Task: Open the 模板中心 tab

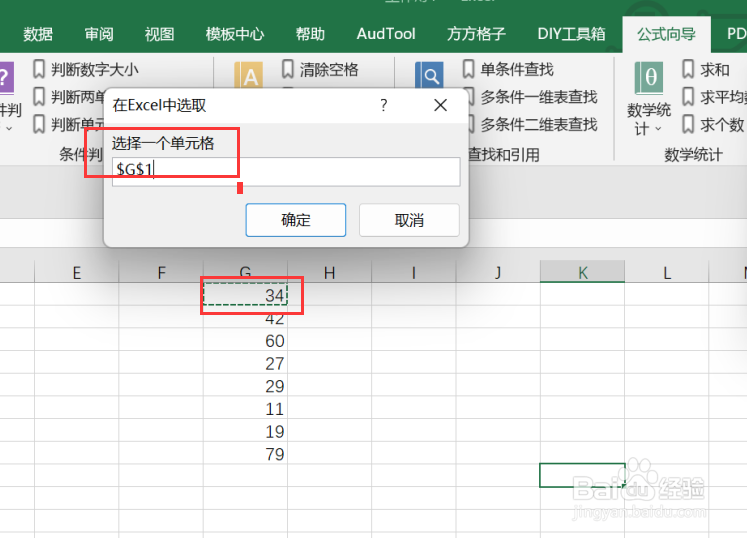Action: pyautogui.click(x=235, y=34)
